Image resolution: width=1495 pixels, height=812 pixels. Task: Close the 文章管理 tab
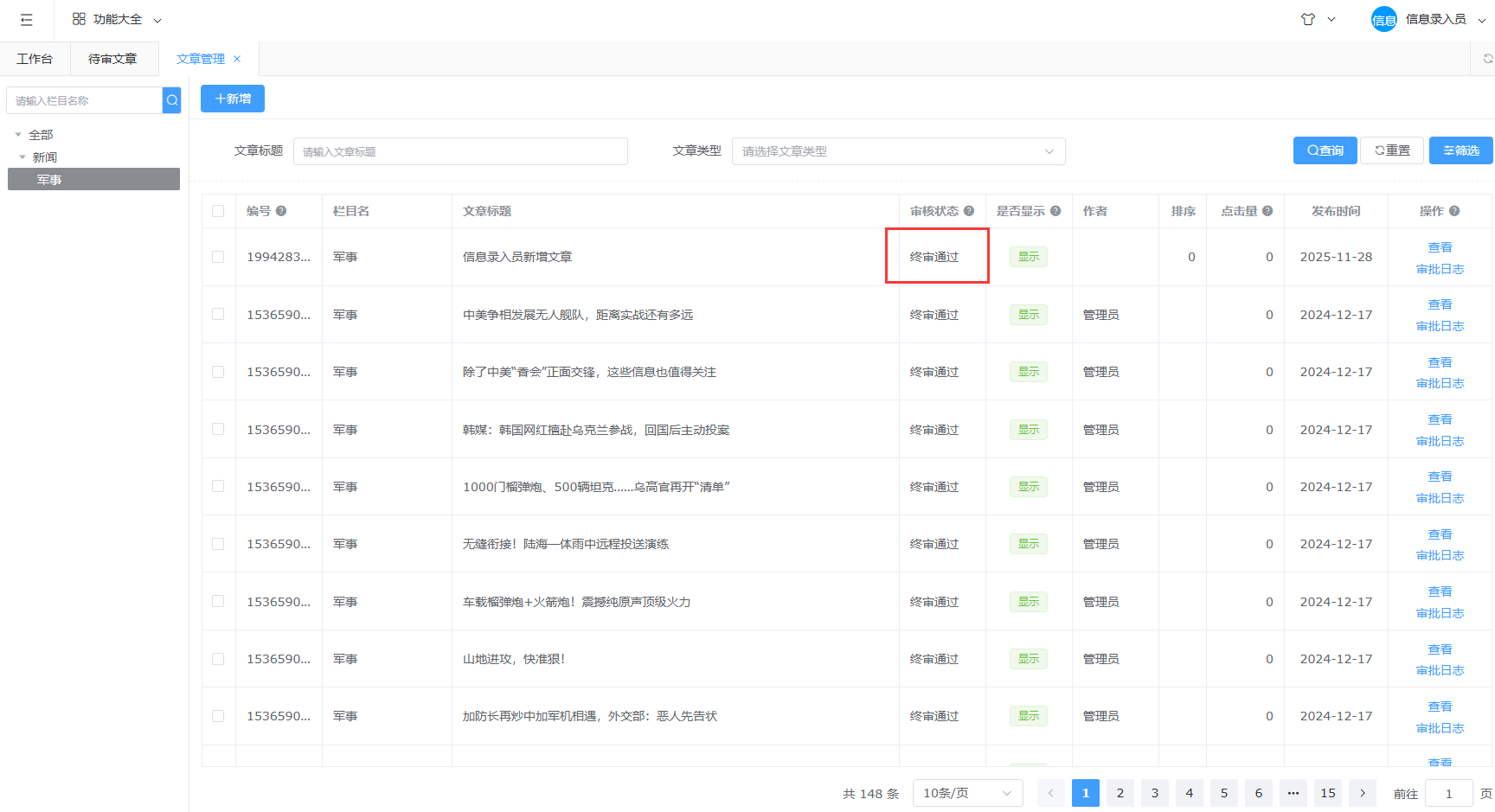click(x=237, y=59)
